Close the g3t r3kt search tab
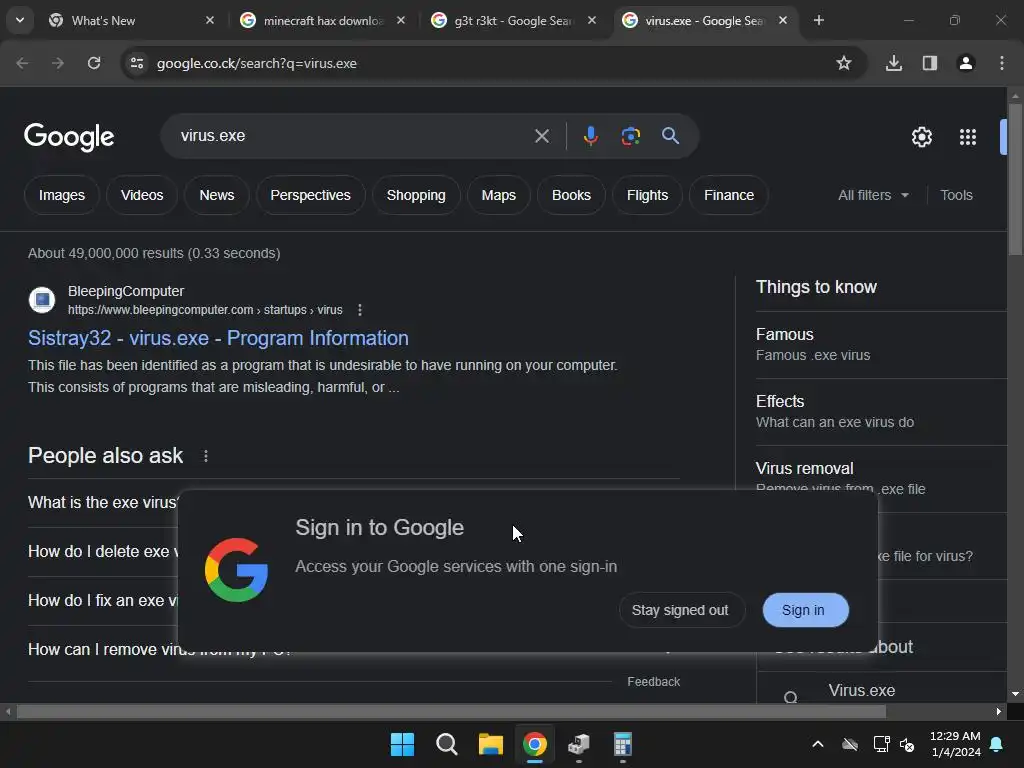1024x768 pixels. (x=592, y=20)
